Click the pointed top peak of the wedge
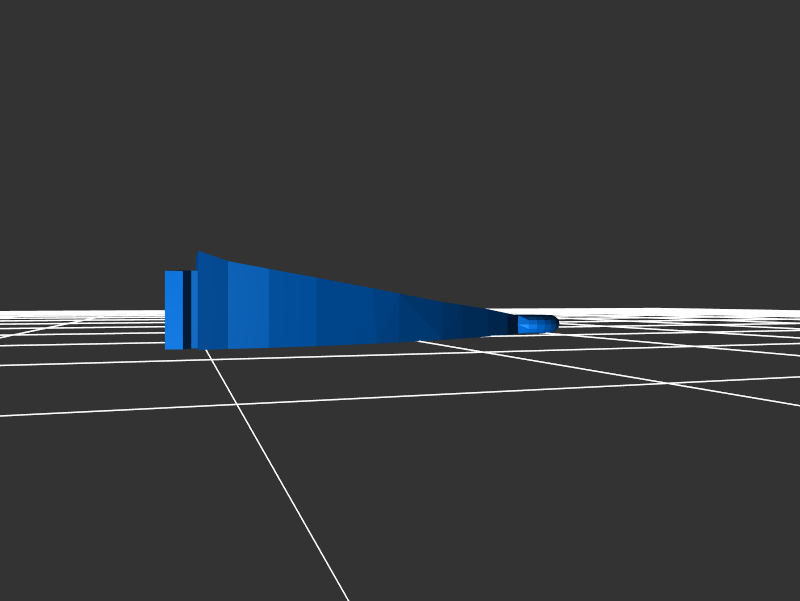 [x=199, y=254]
